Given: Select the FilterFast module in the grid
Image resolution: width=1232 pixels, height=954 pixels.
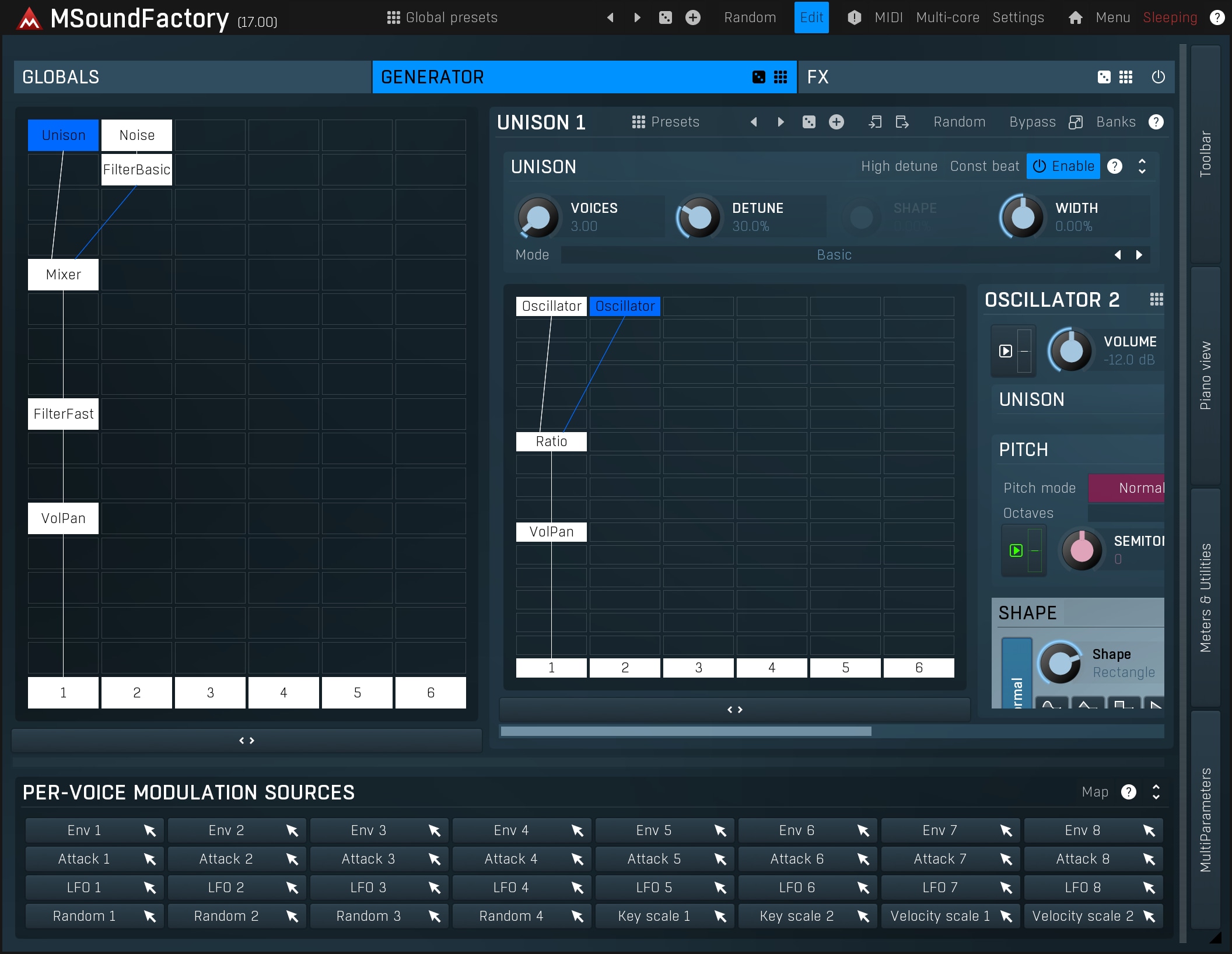Looking at the screenshot, I should click(63, 414).
